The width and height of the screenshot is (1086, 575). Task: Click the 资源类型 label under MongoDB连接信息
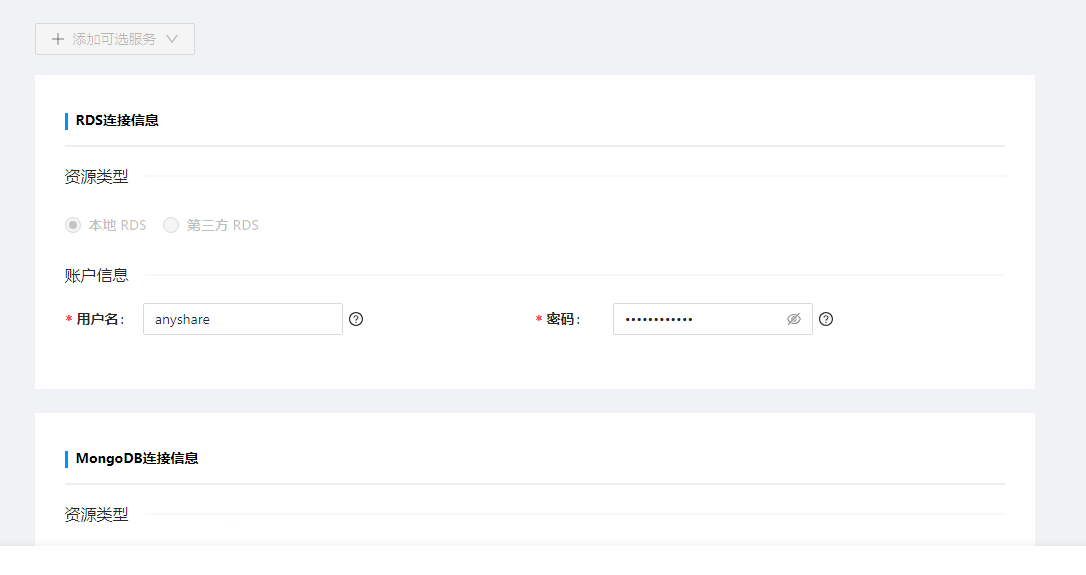96,515
